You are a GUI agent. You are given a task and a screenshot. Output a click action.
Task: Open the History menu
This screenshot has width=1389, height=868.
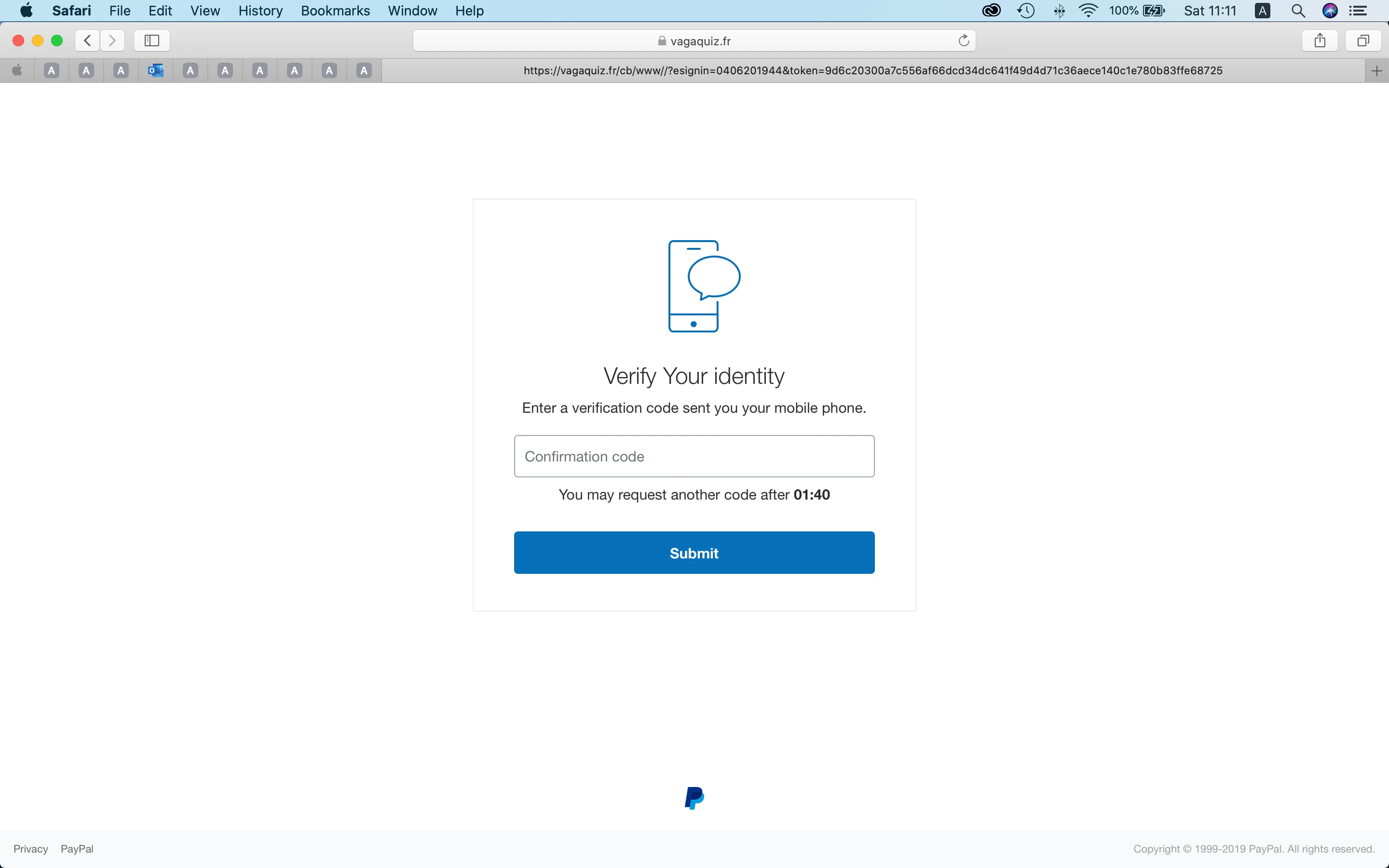[260, 10]
